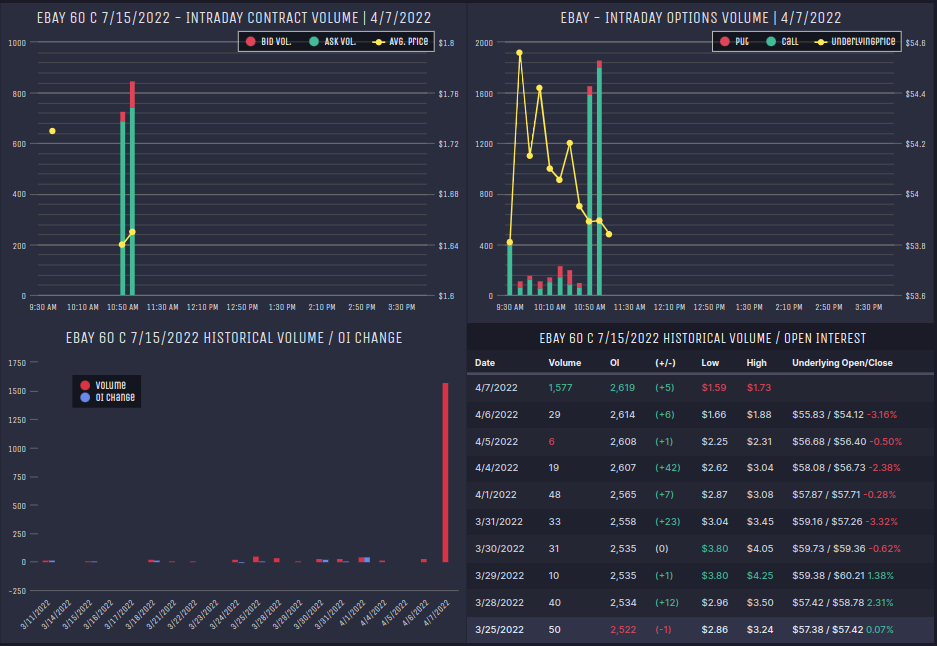Toggle the Put legend entry
Viewport: 937px width, 646px height.
click(x=734, y=41)
